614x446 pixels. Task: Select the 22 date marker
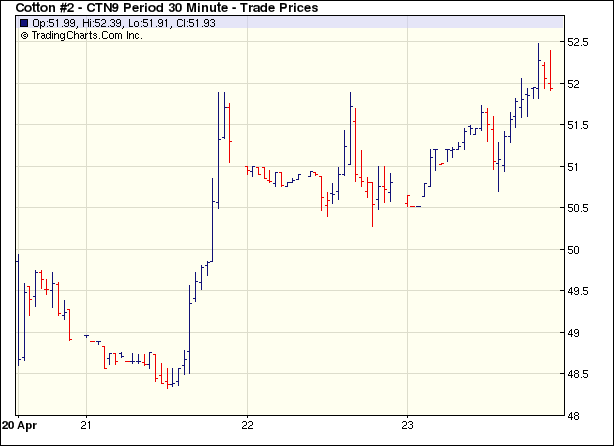(248, 423)
